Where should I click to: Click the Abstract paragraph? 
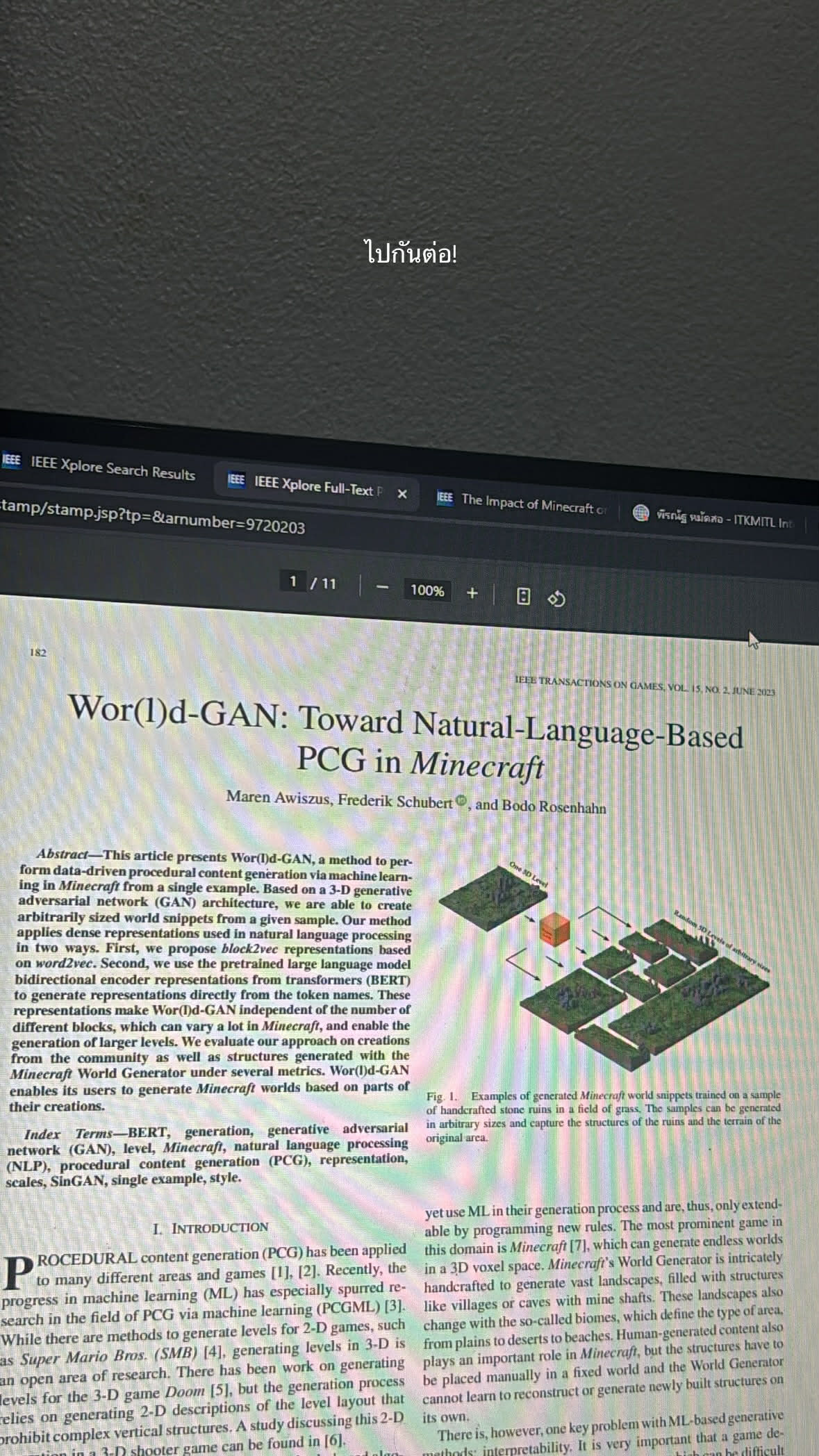212,983
